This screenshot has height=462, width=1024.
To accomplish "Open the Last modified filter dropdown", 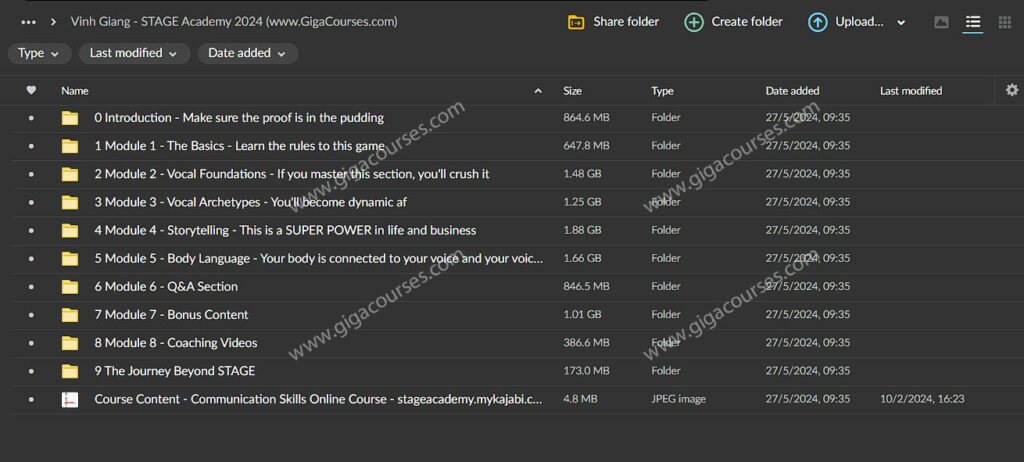I will click(133, 53).
